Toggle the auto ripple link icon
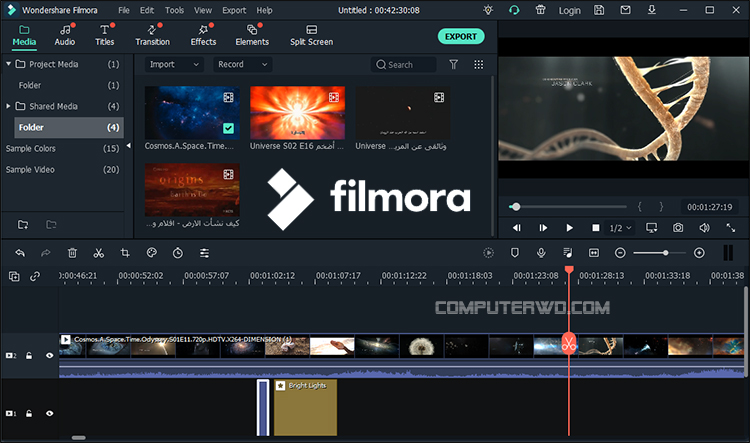 click(35, 276)
